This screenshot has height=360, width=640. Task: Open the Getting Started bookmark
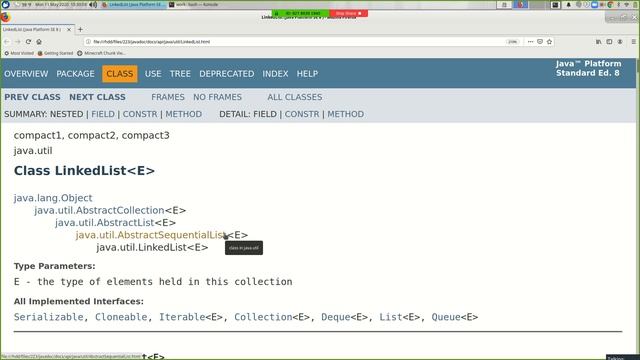55,53
